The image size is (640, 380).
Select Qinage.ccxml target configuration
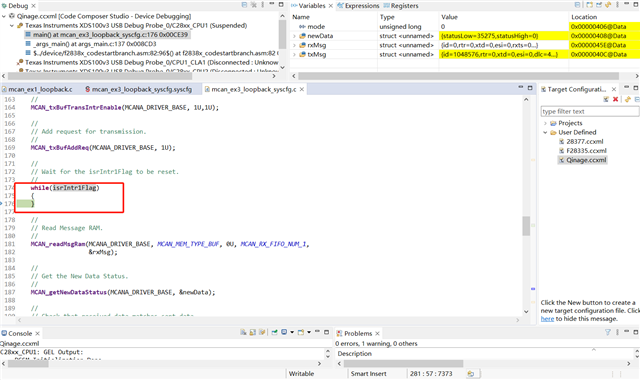pyautogui.click(x=582, y=160)
